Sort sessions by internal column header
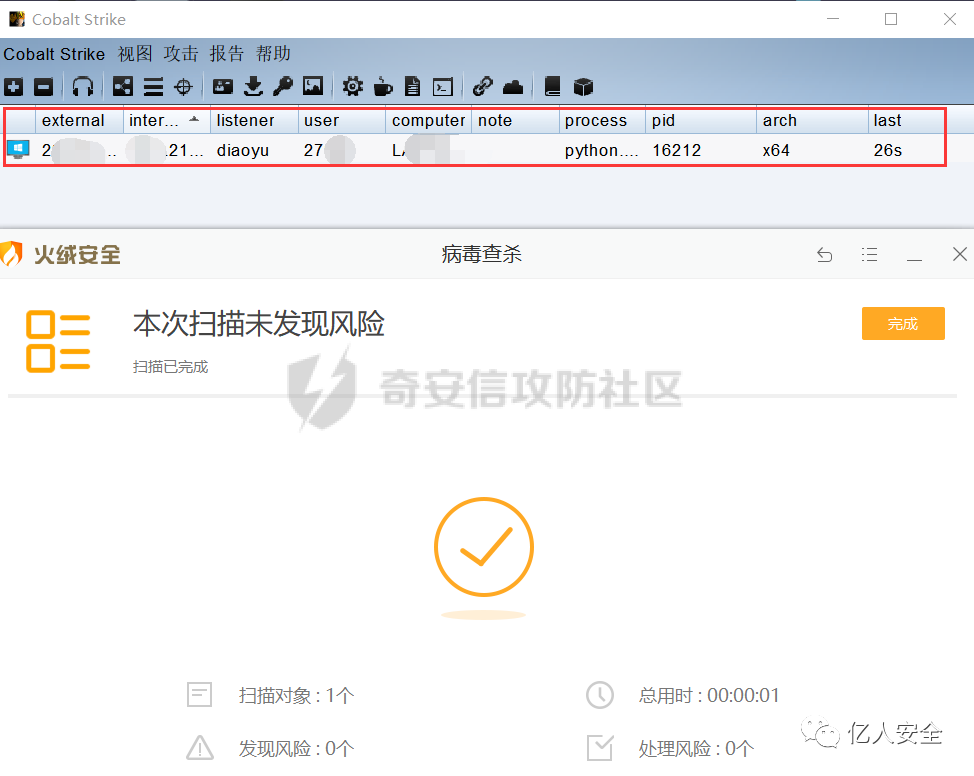This screenshot has height=776, width=974. [x=166, y=121]
